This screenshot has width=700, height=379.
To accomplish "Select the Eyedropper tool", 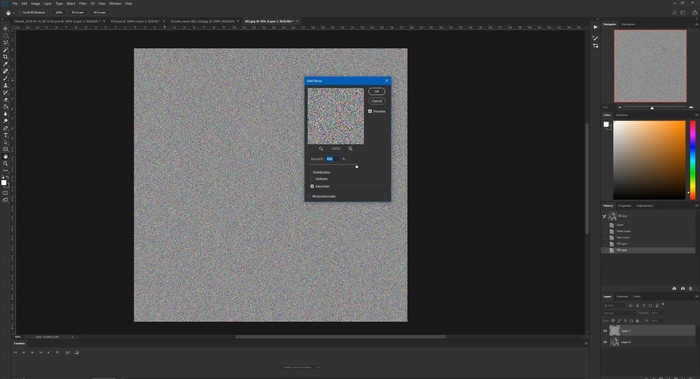I will click(x=5, y=64).
